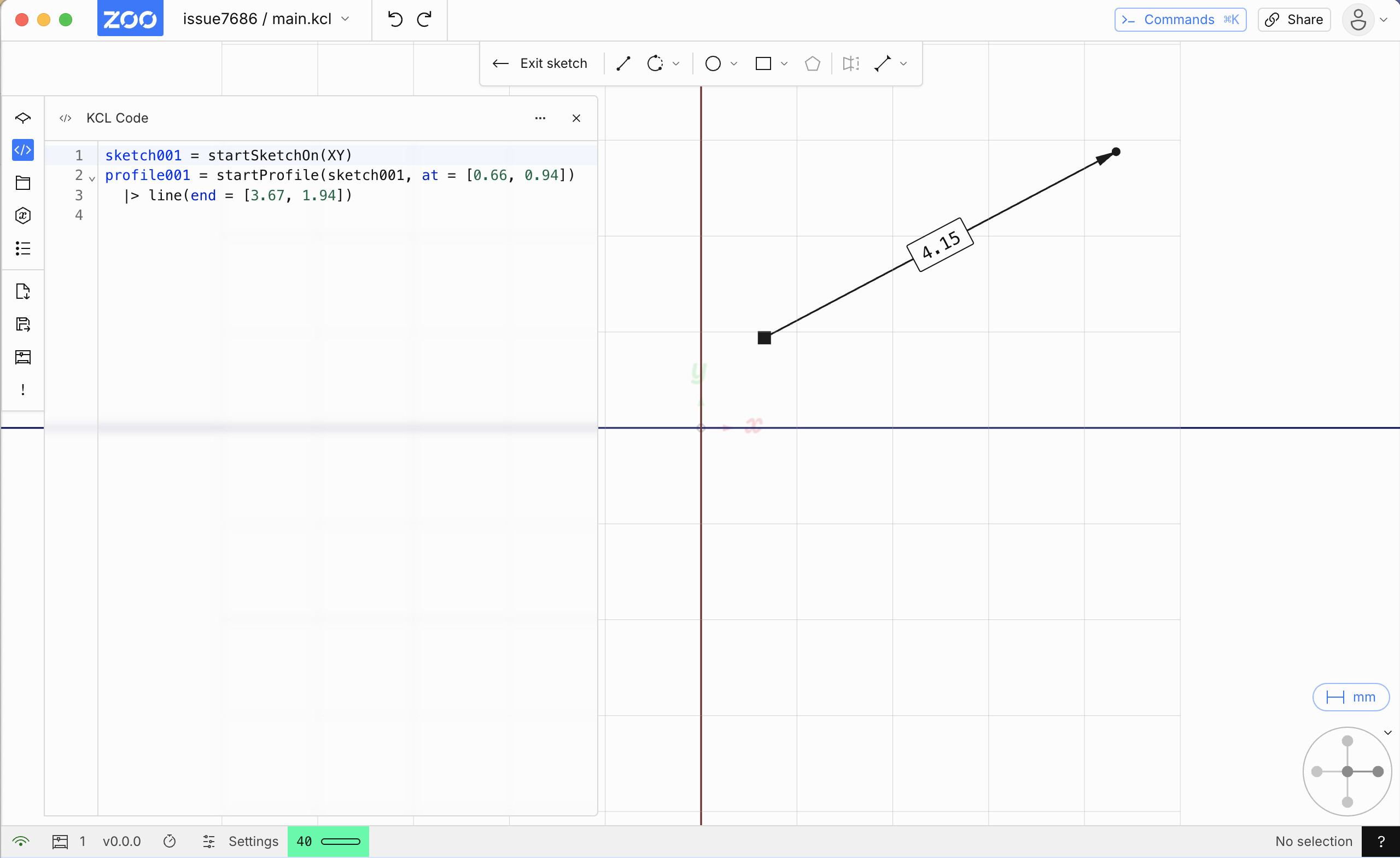Exit sketch mode
The image size is (1400, 858).
[x=540, y=63]
